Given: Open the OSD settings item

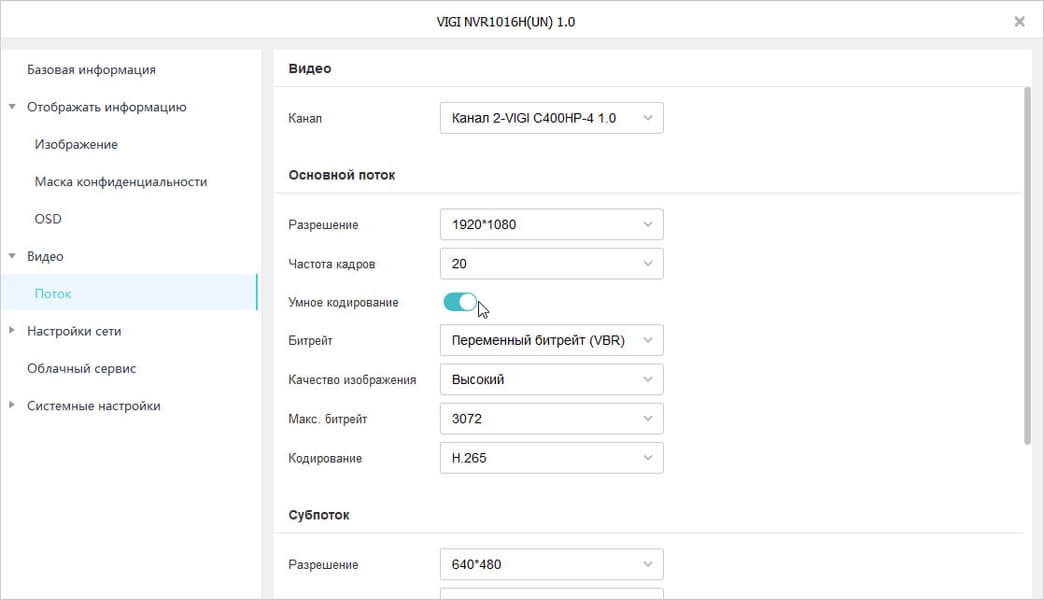Looking at the screenshot, I should point(48,219).
